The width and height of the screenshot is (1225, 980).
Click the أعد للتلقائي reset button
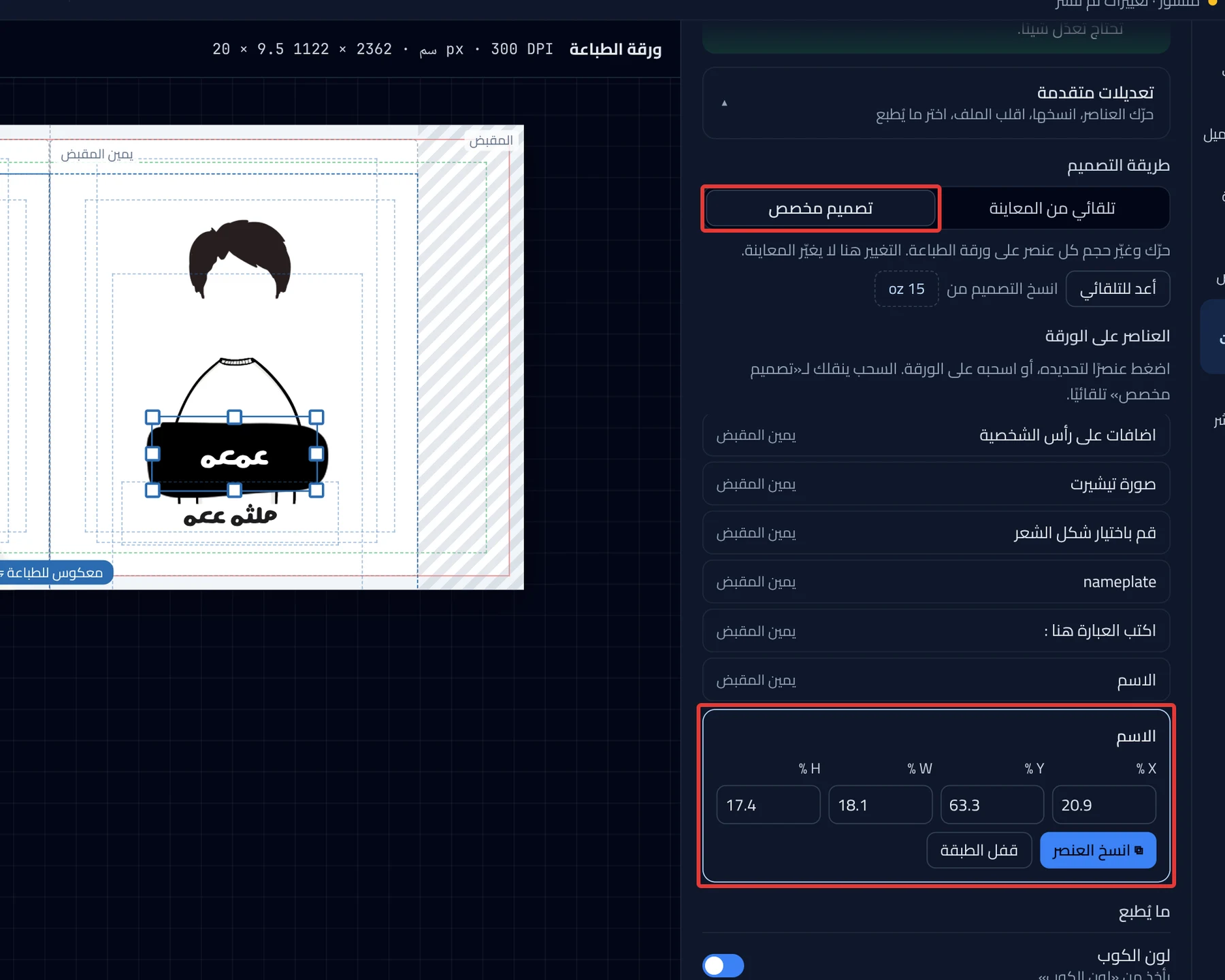pos(1117,289)
